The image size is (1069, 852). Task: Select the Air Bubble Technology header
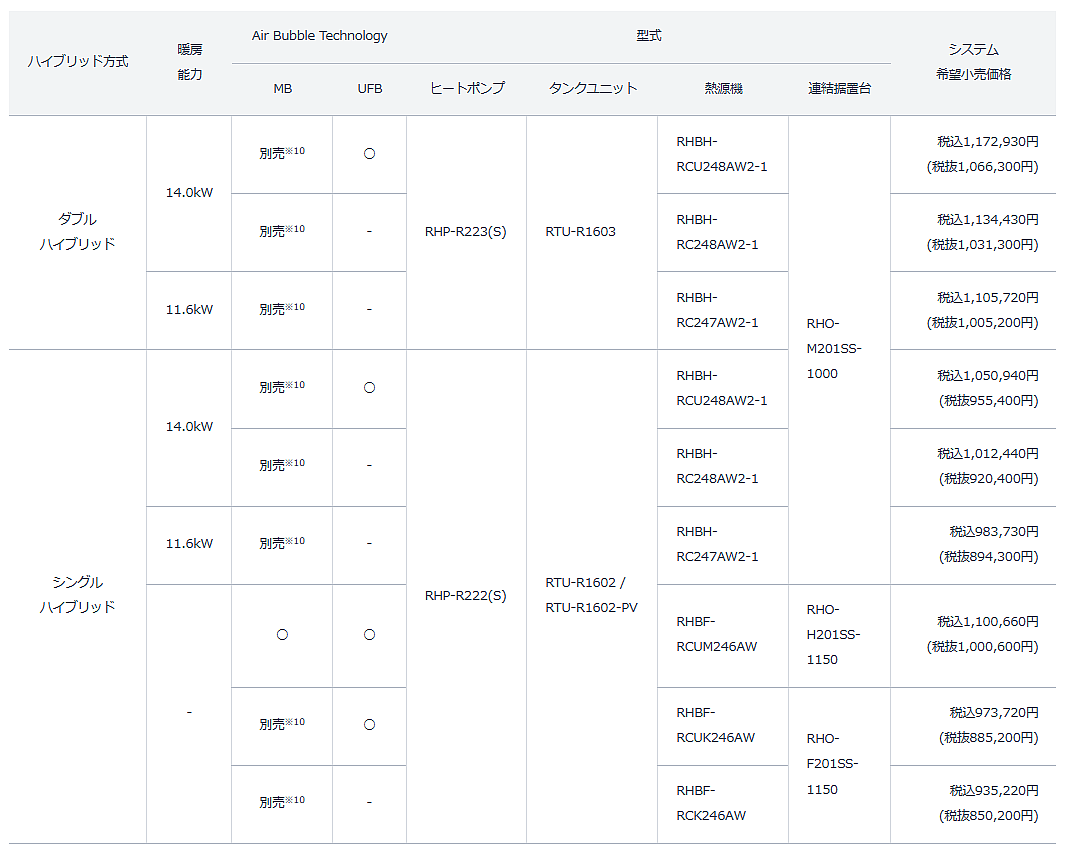coord(319,36)
